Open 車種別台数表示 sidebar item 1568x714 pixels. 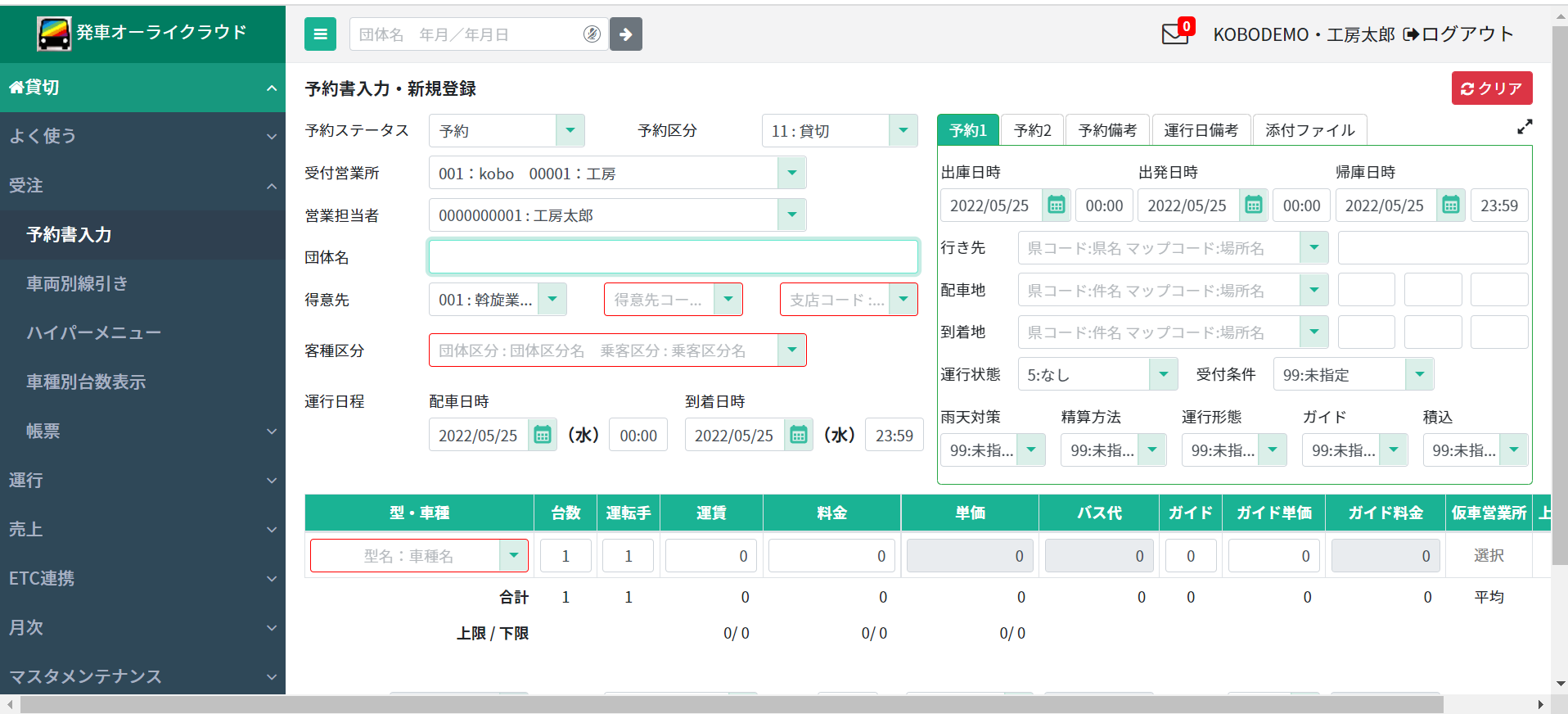142,382
